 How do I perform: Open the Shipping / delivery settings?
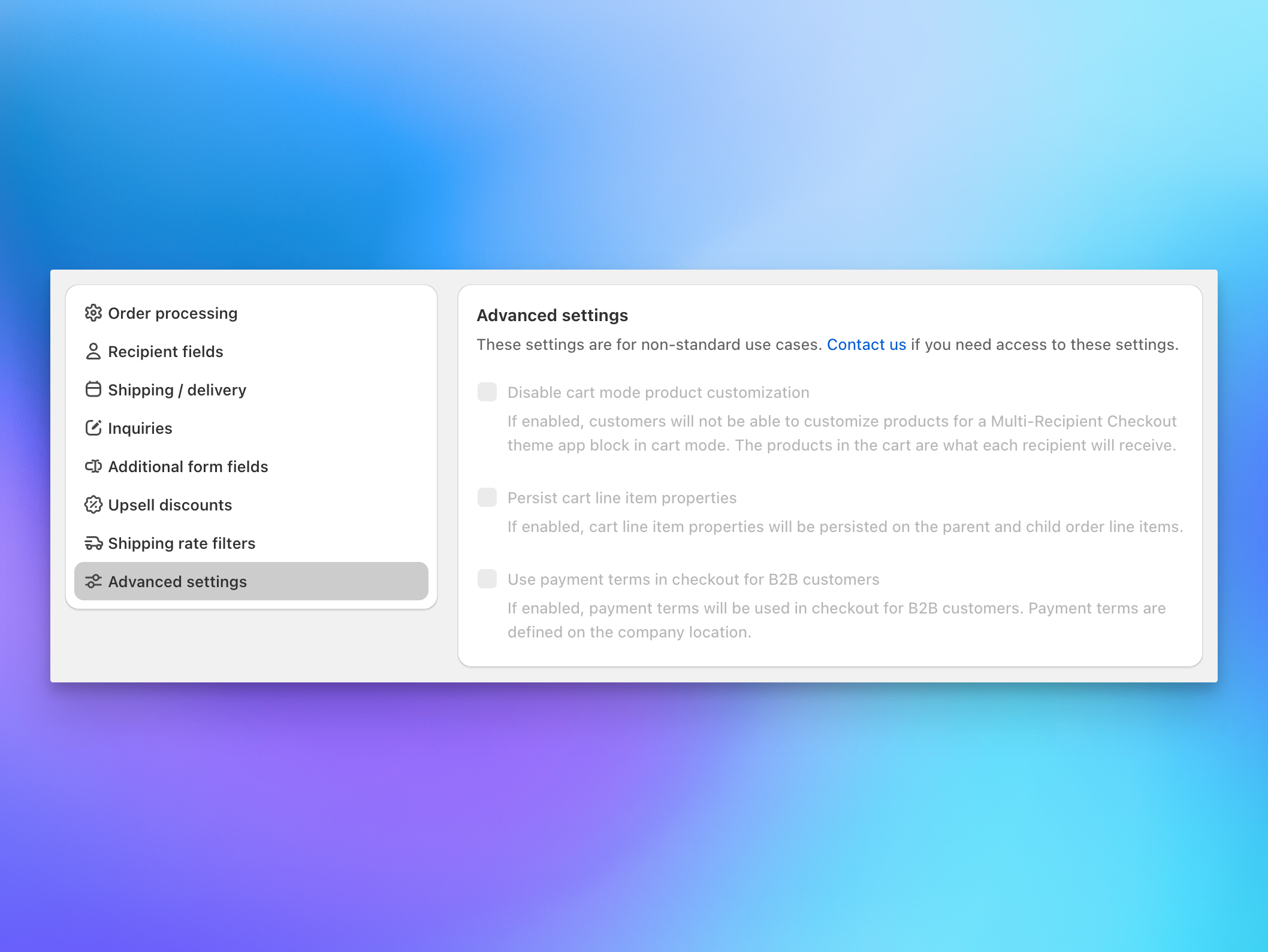click(177, 389)
